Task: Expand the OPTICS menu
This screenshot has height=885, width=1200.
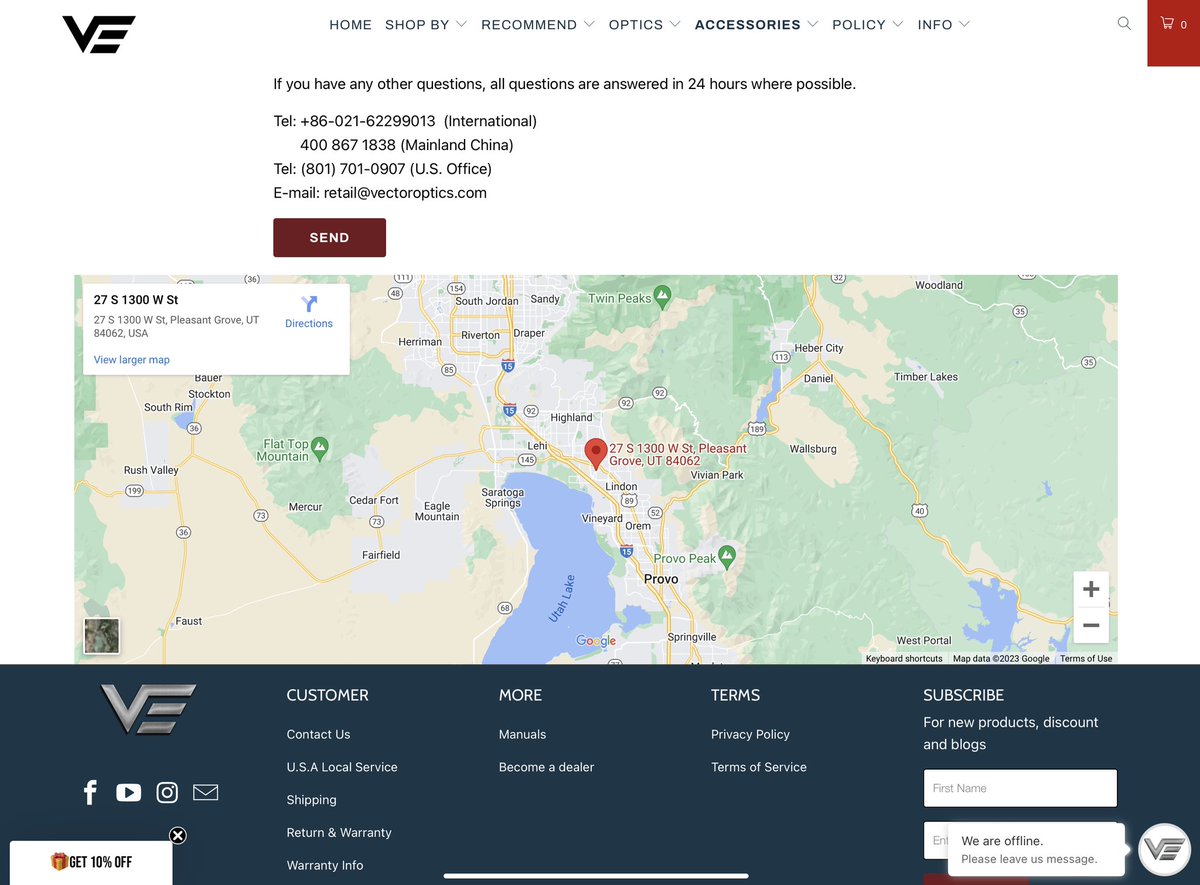Action: [x=645, y=24]
